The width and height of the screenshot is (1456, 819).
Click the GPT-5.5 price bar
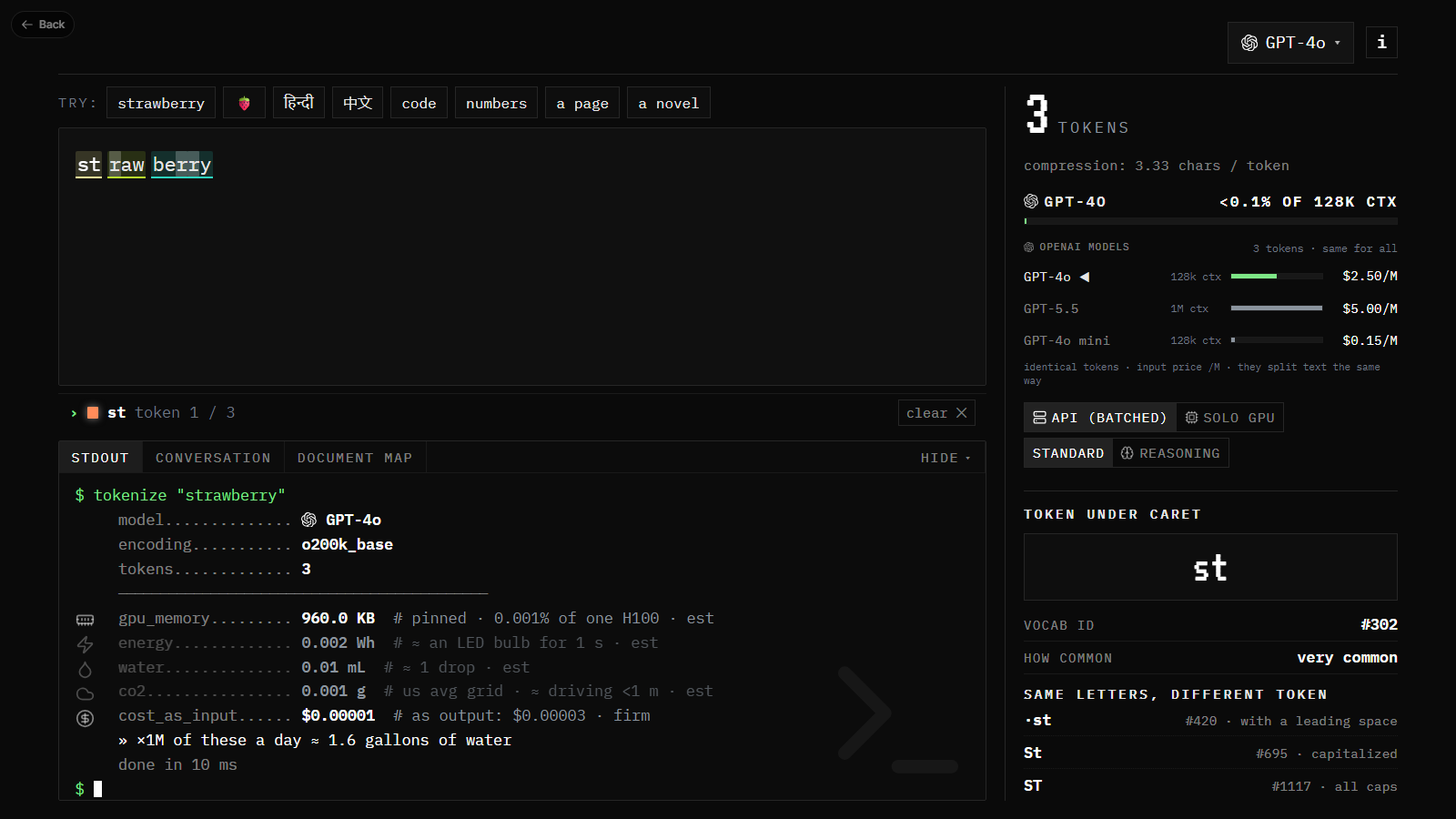click(1277, 308)
